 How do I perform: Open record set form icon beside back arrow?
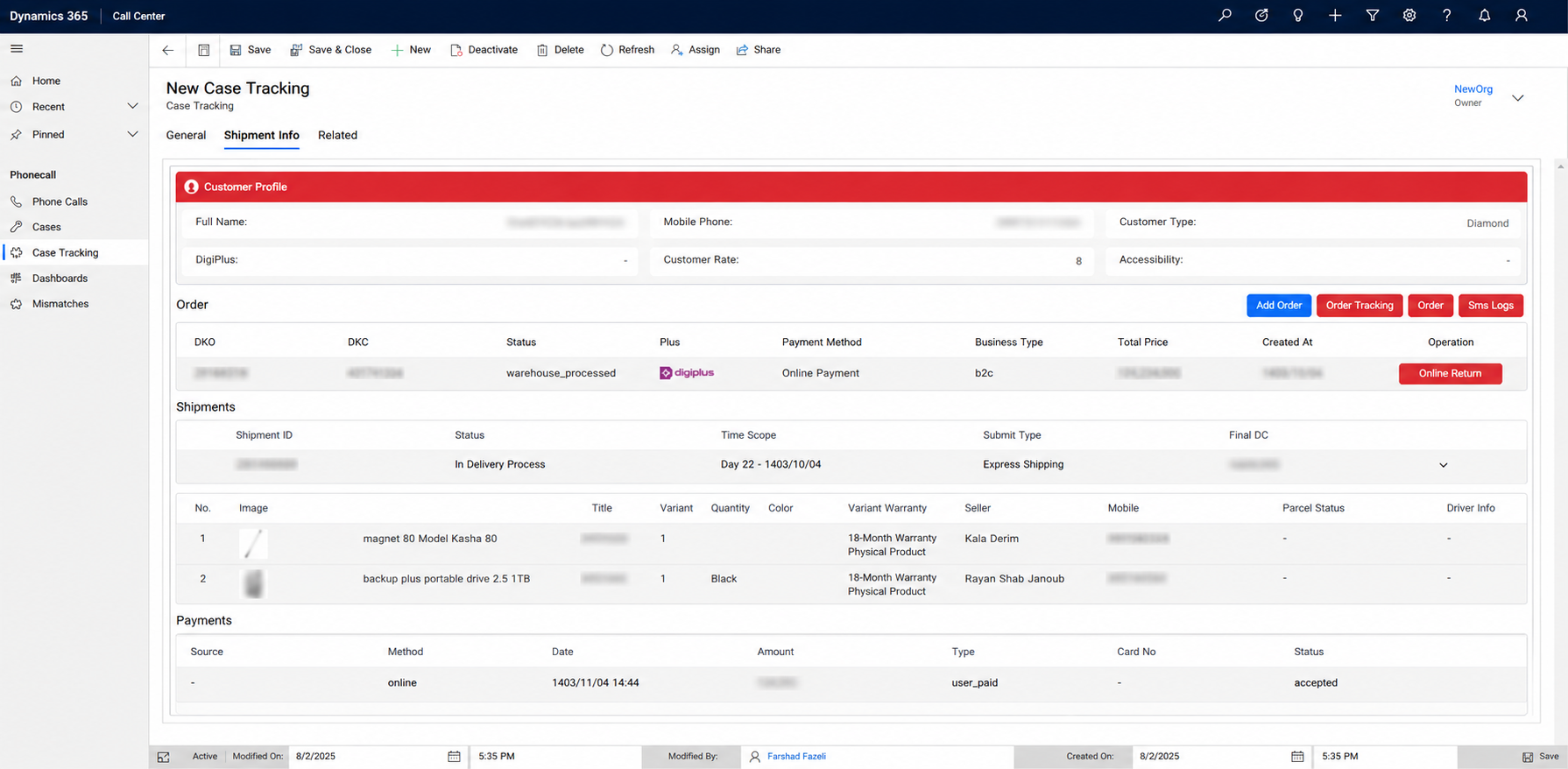[204, 50]
